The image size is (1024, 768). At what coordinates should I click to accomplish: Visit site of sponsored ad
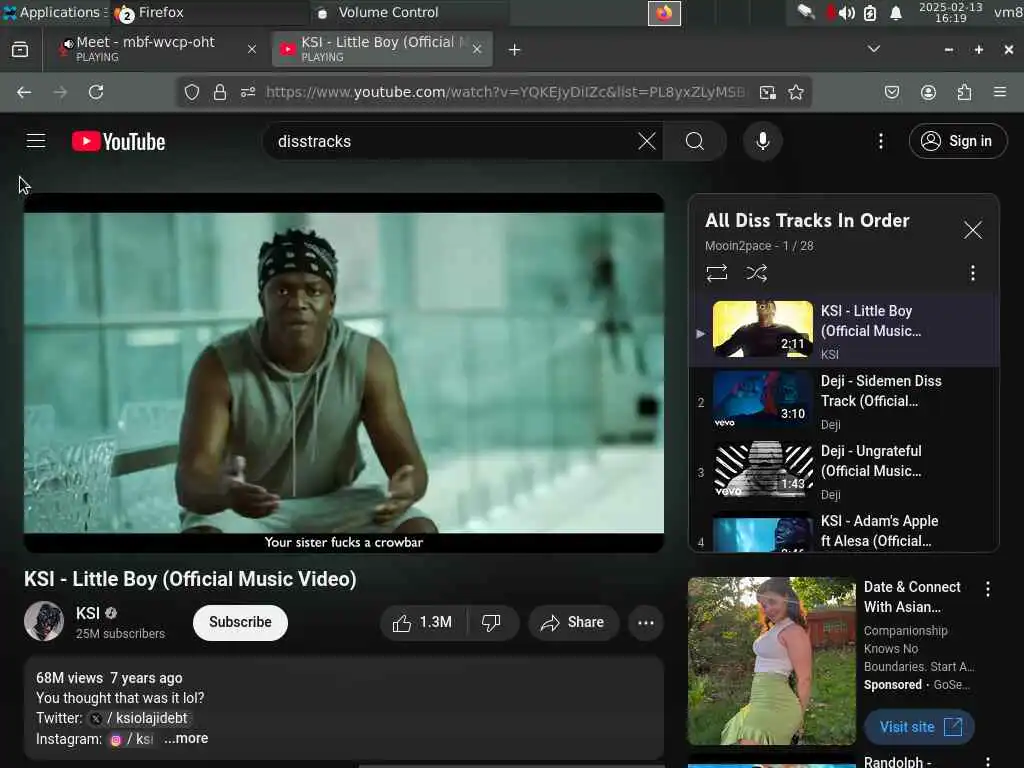[x=920, y=727]
